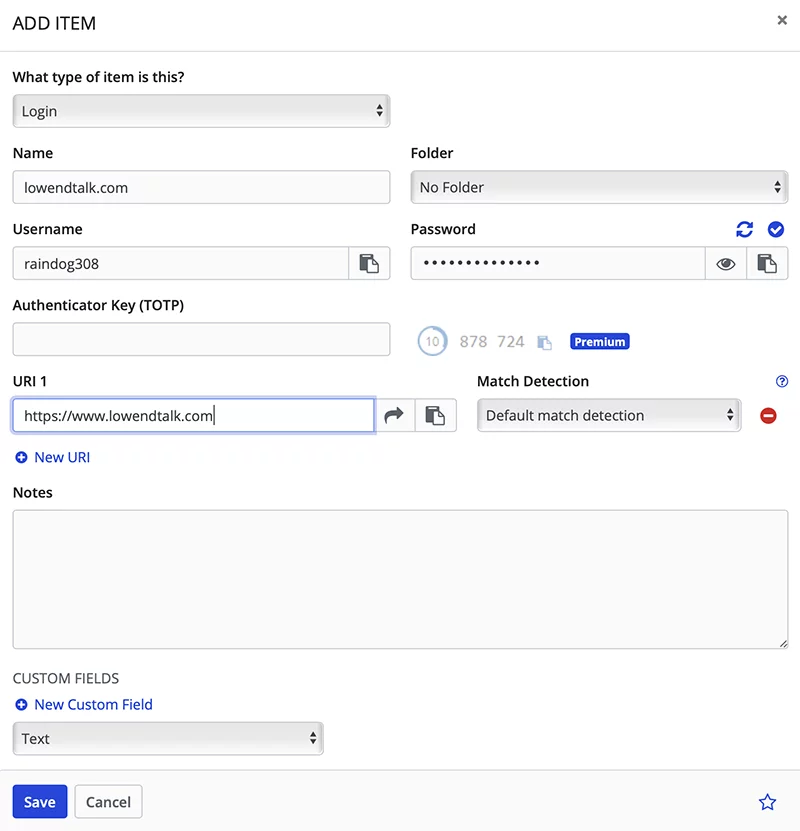
Task: Save the new item
Action: click(x=40, y=801)
